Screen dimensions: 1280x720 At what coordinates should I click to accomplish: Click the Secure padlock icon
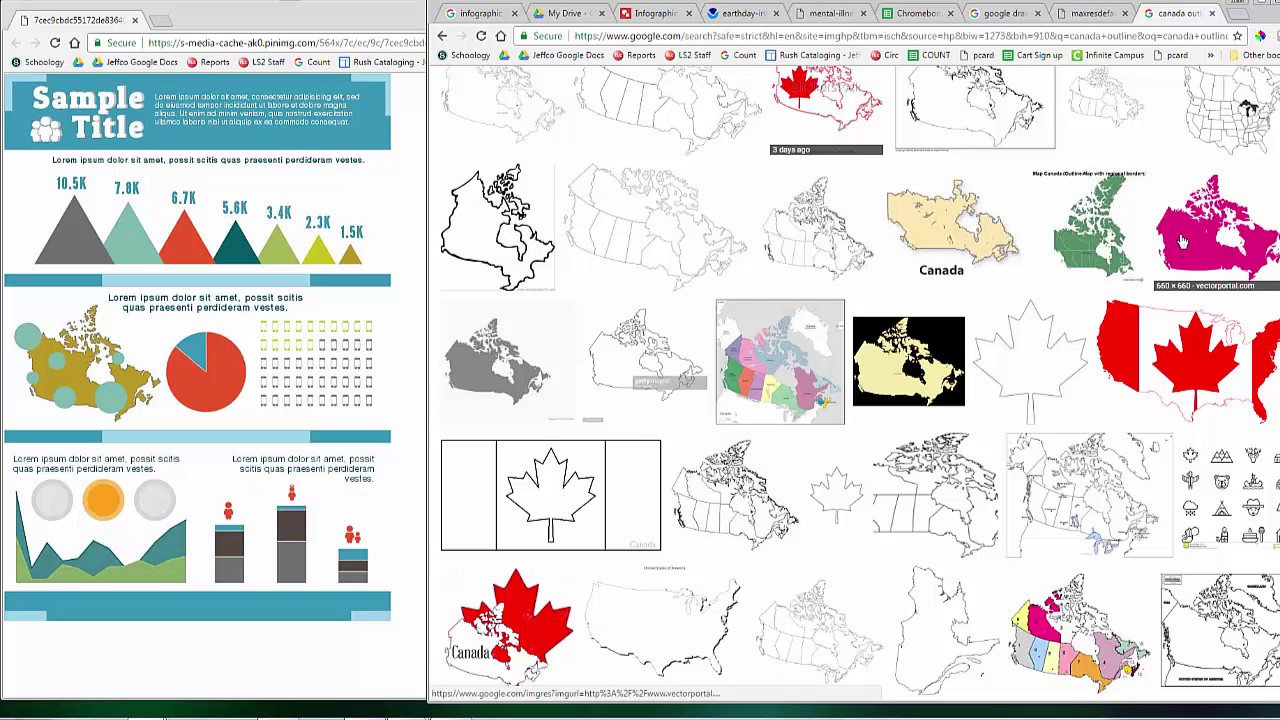pos(524,35)
